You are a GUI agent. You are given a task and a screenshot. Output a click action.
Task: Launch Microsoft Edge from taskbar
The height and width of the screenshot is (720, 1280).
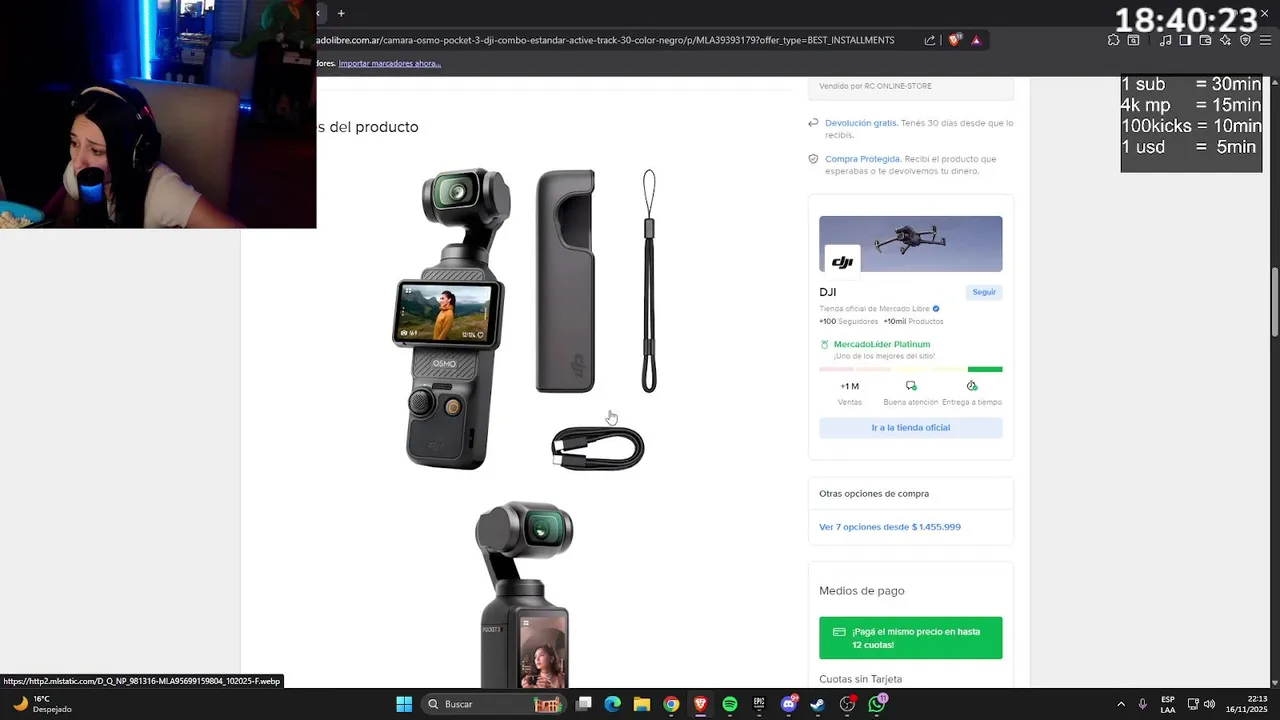[613, 704]
